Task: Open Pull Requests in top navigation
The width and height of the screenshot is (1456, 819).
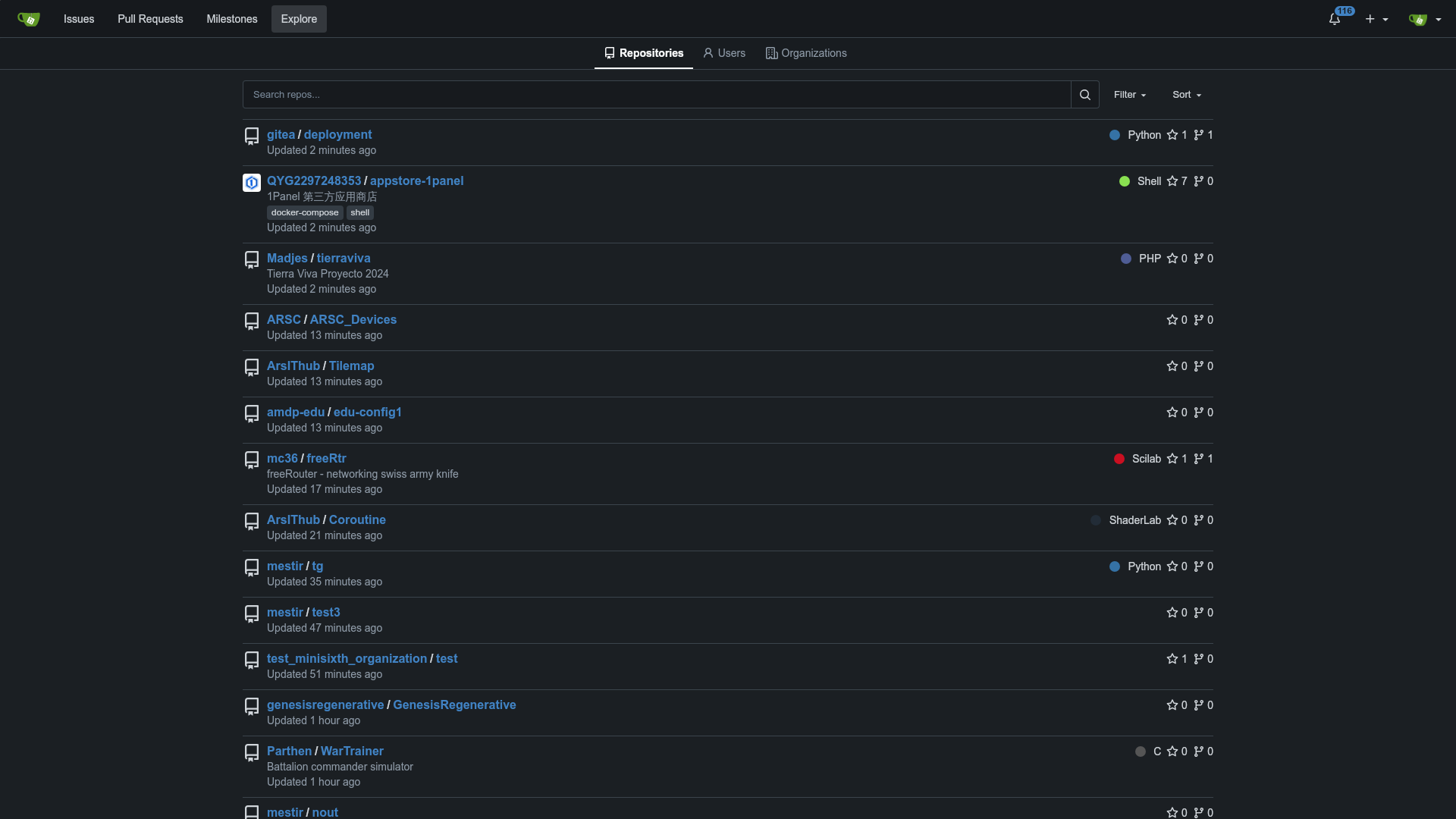Action: coord(150,19)
